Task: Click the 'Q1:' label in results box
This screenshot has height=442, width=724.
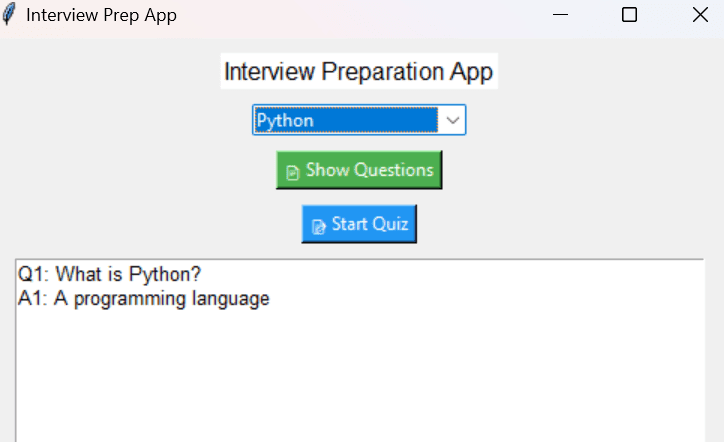Action: pyautogui.click(x=33, y=274)
